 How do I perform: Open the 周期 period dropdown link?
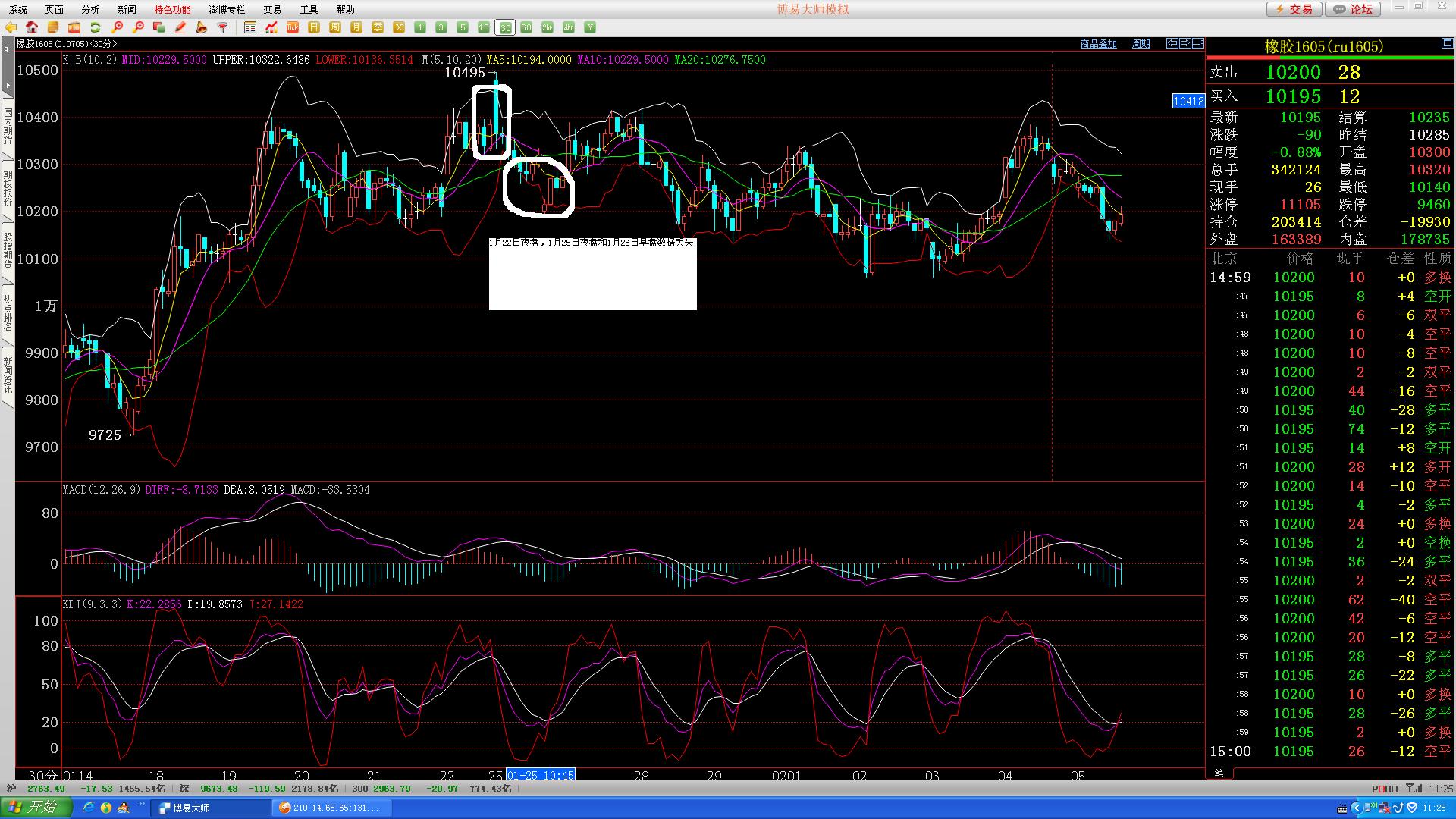(x=1141, y=44)
